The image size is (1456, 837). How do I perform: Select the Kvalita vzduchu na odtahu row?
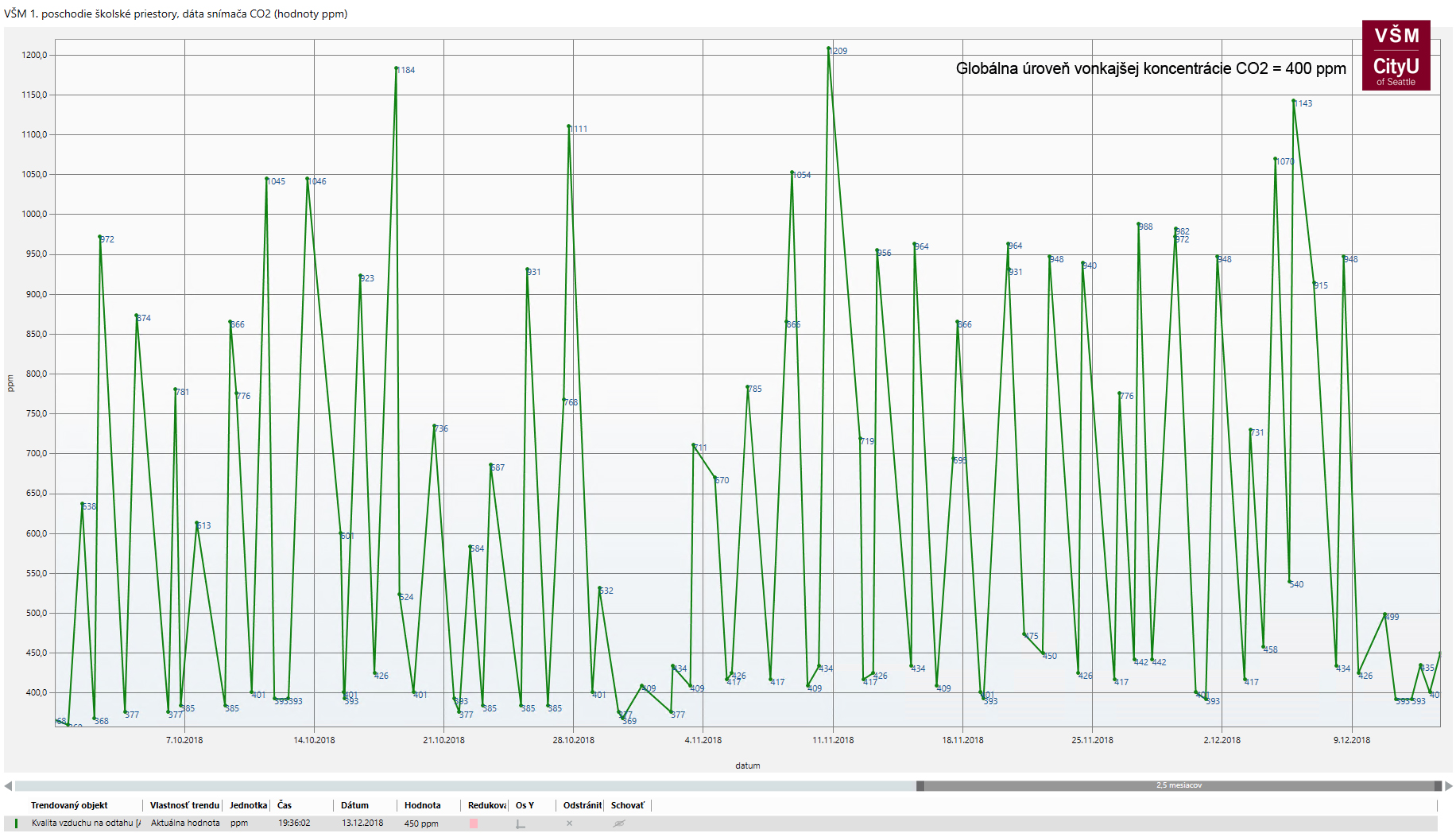click(x=86, y=823)
